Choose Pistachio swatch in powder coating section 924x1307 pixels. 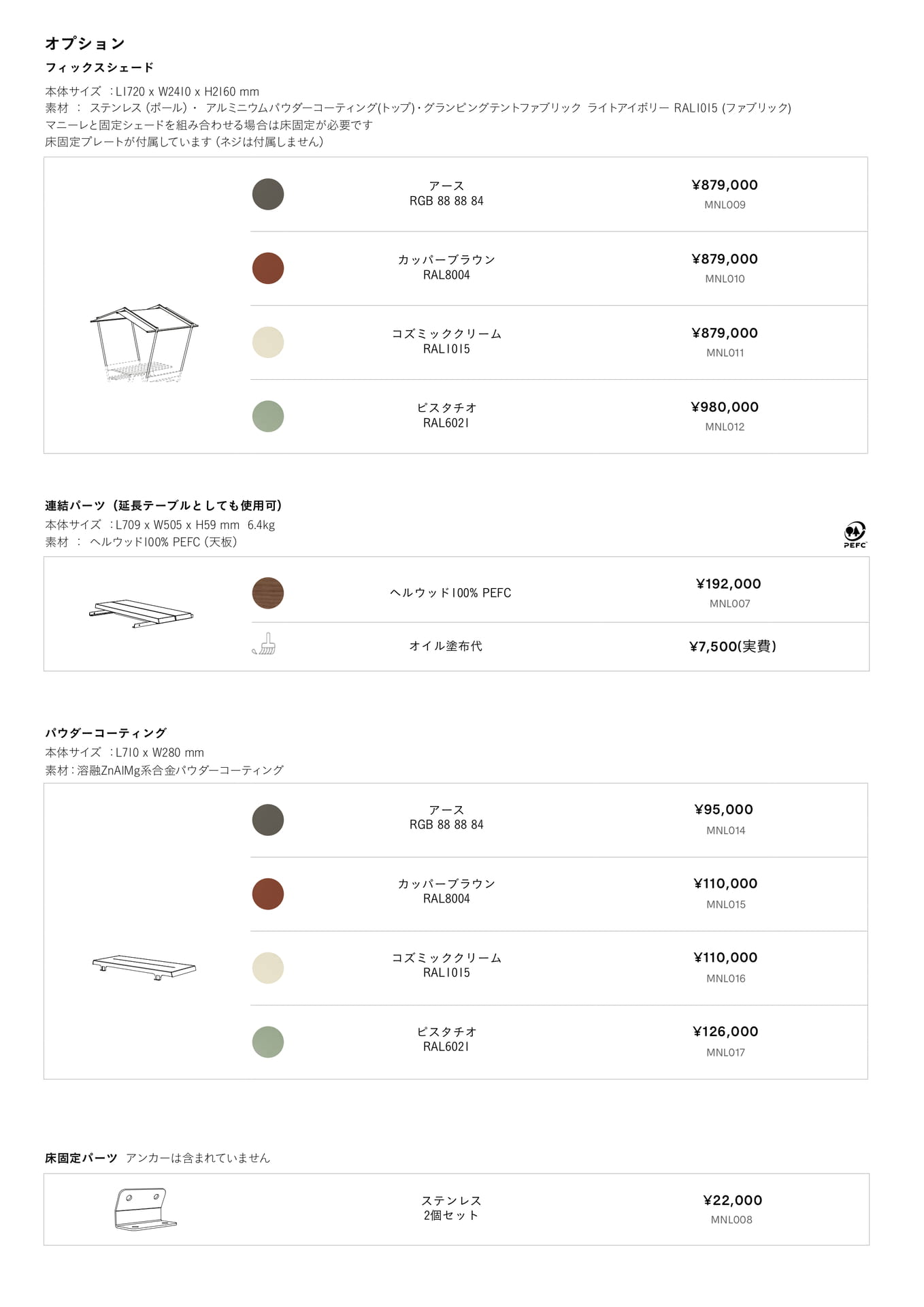(268, 1042)
